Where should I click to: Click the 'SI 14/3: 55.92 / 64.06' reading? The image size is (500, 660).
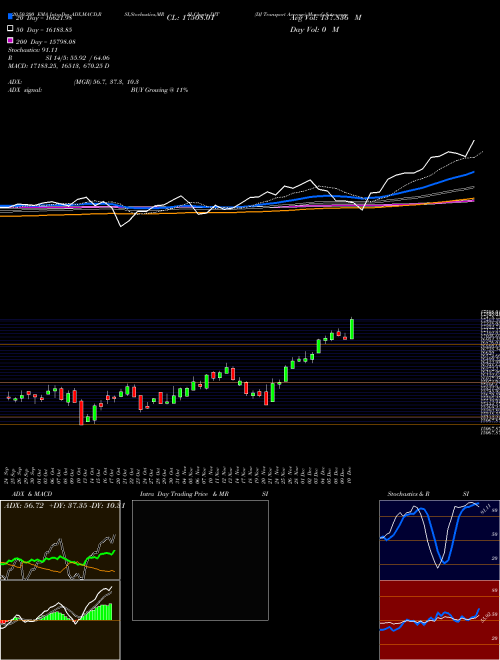pos(77,58)
